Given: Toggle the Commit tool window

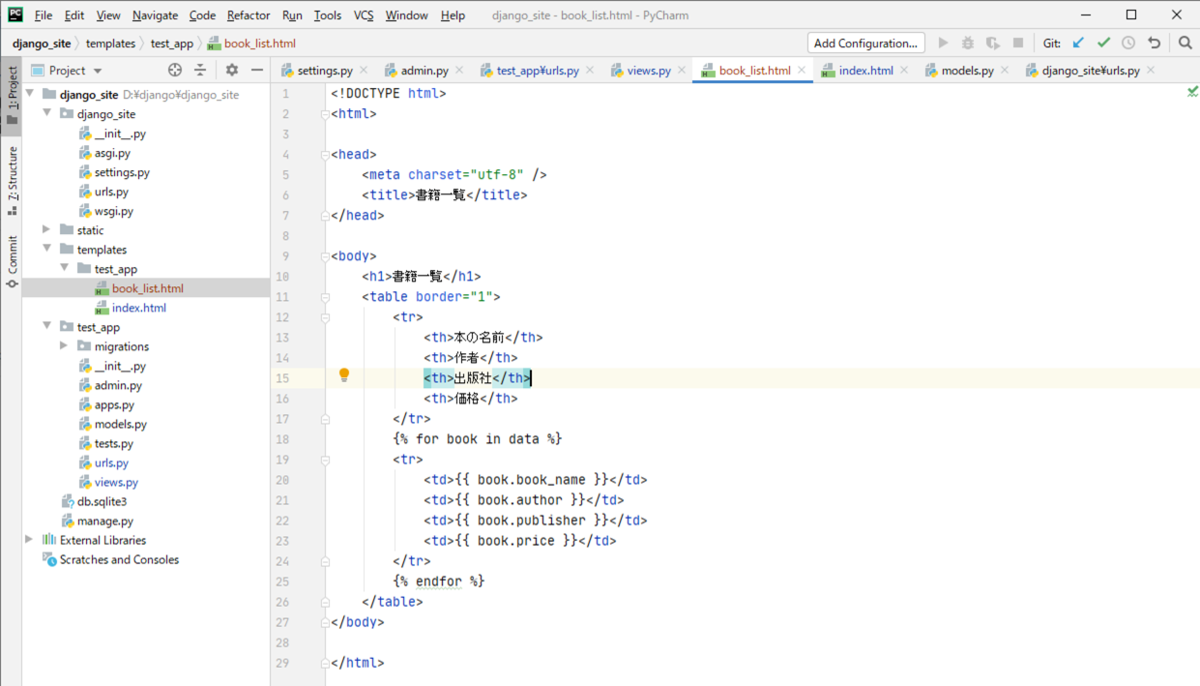Looking at the screenshot, I should pyautogui.click(x=12, y=260).
